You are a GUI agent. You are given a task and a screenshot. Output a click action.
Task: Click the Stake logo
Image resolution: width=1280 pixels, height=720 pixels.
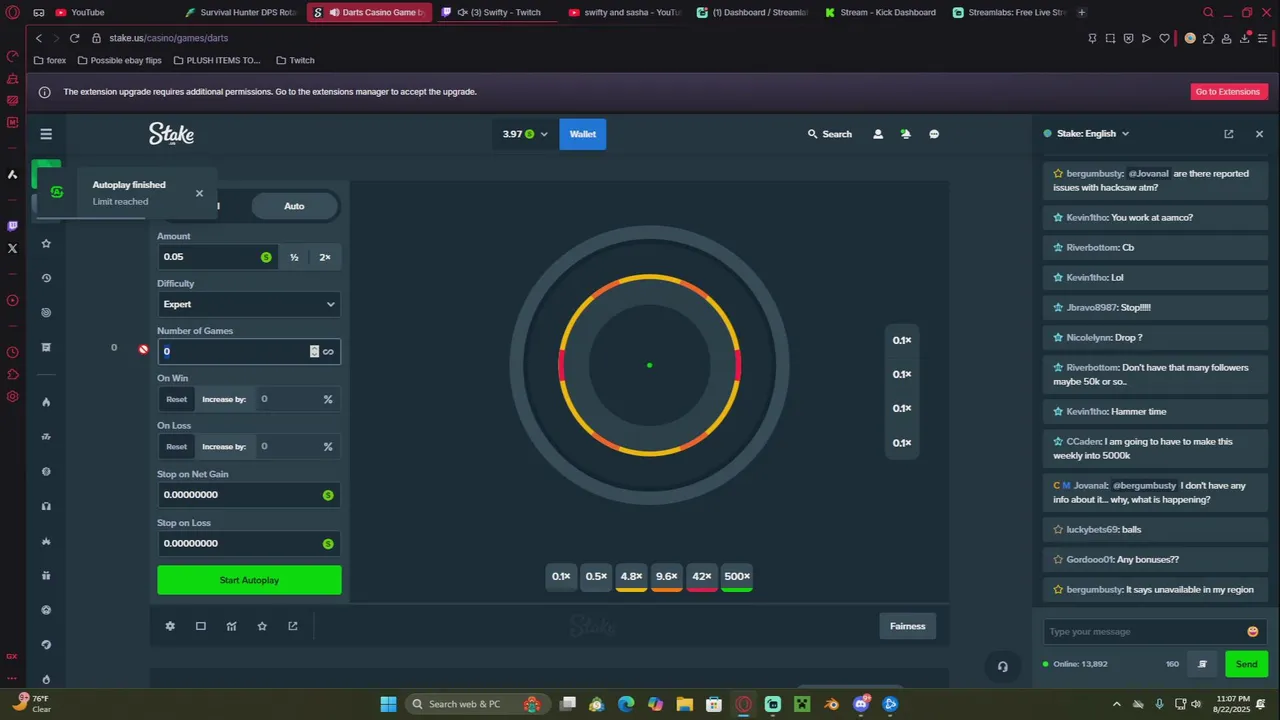tap(171, 134)
